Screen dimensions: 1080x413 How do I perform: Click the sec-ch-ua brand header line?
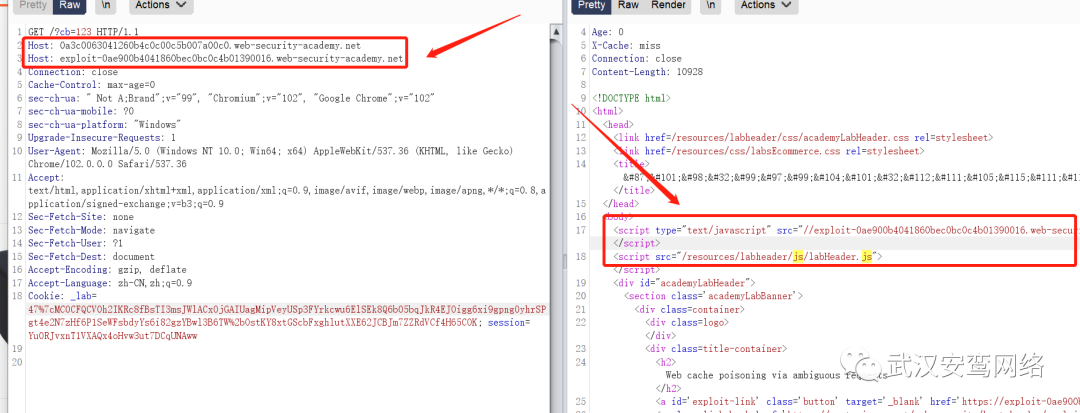pyautogui.click(x=231, y=98)
